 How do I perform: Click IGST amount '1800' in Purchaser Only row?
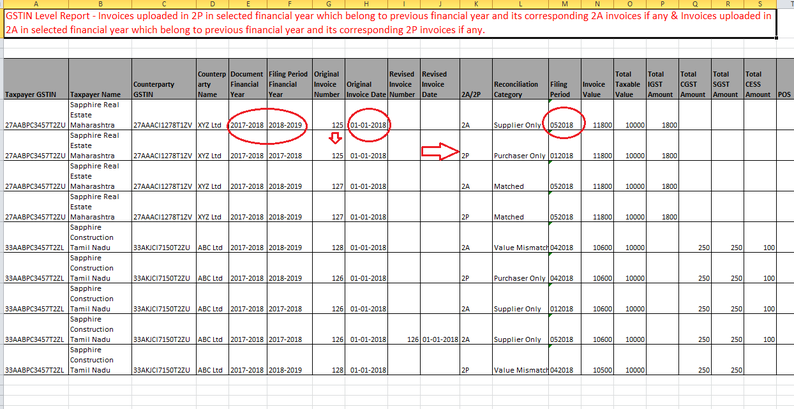click(x=662, y=145)
